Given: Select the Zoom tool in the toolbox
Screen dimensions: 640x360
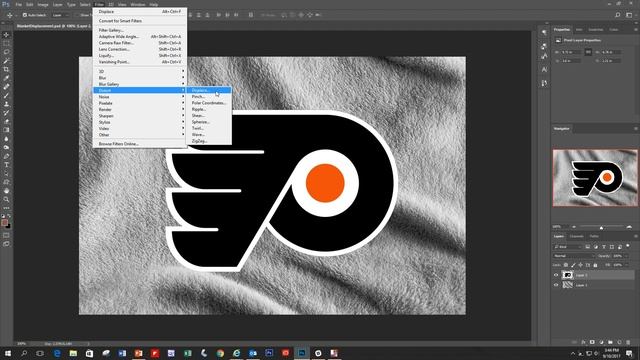Looking at the screenshot, I should tap(6, 199).
